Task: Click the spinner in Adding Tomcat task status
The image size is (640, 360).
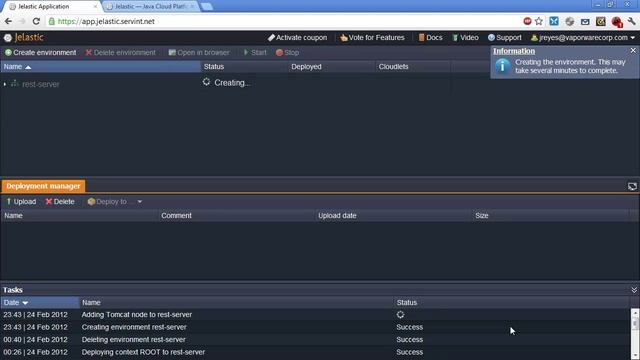Action: point(400,315)
